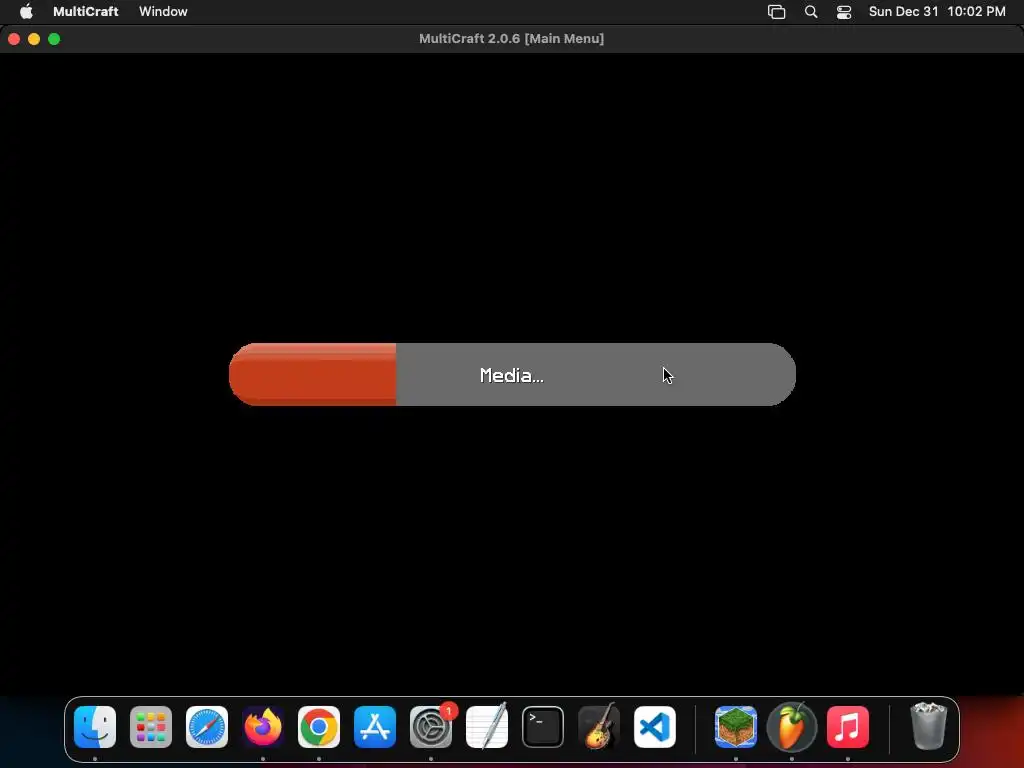Viewport: 1024px width, 768px height.
Task: Show the date and time panel
Action: coord(937,11)
